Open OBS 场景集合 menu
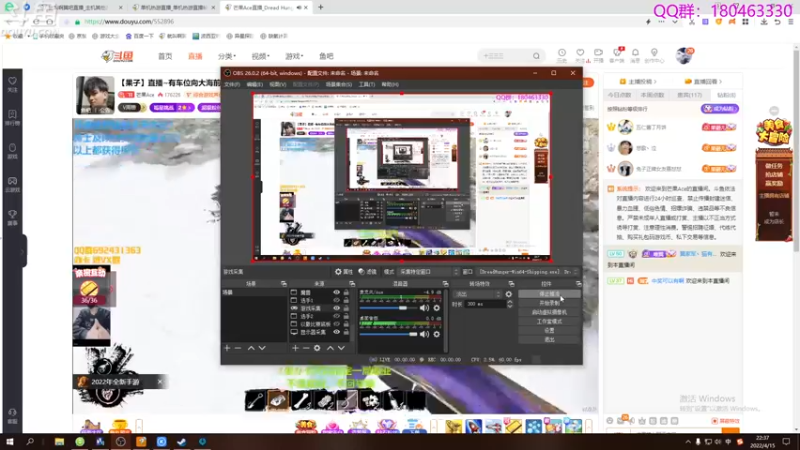This screenshot has height=450, width=800. (338, 84)
